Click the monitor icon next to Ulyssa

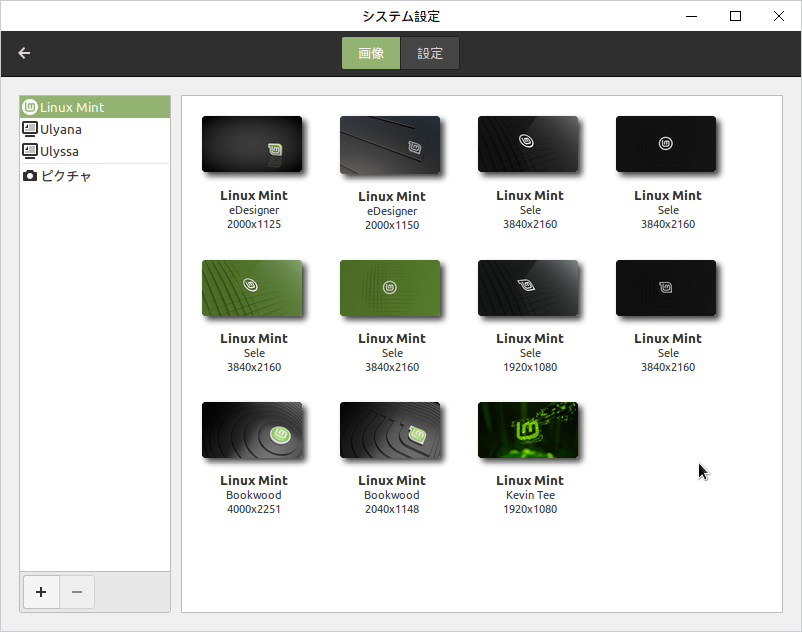pos(30,152)
